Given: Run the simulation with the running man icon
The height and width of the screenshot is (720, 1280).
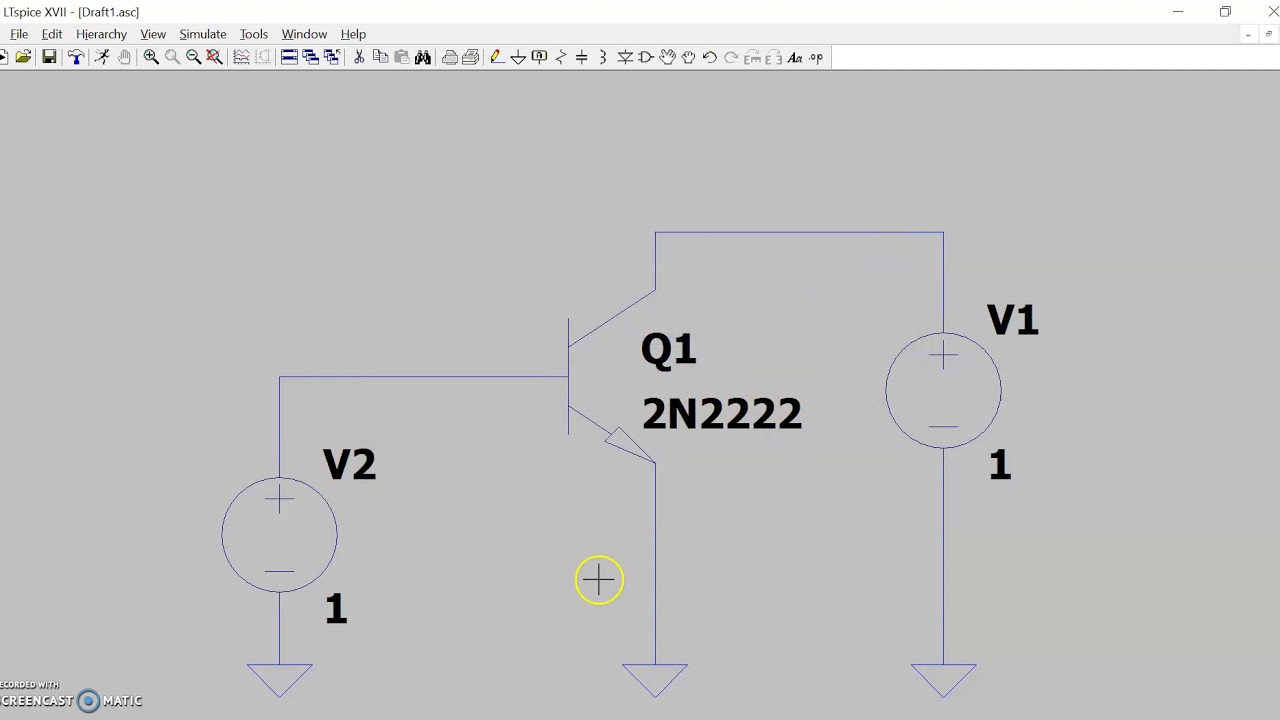Looking at the screenshot, I should tap(102, 58).
